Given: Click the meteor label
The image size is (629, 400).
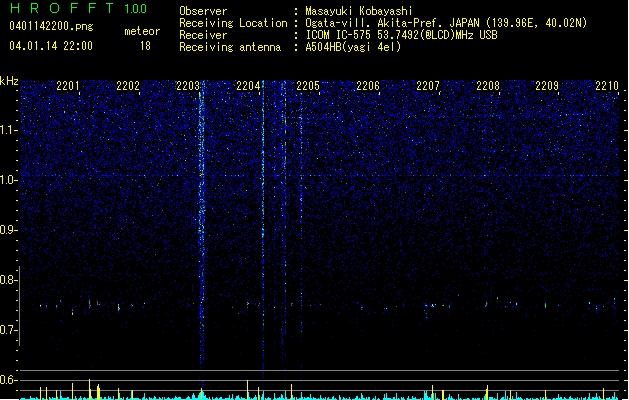Looking at the screenshot, I should click(142, 31).
